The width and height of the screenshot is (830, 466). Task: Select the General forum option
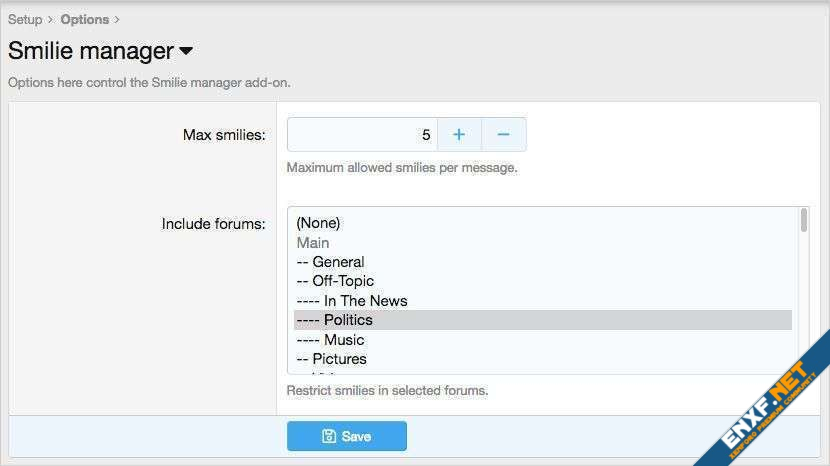(x=331, y=262)
